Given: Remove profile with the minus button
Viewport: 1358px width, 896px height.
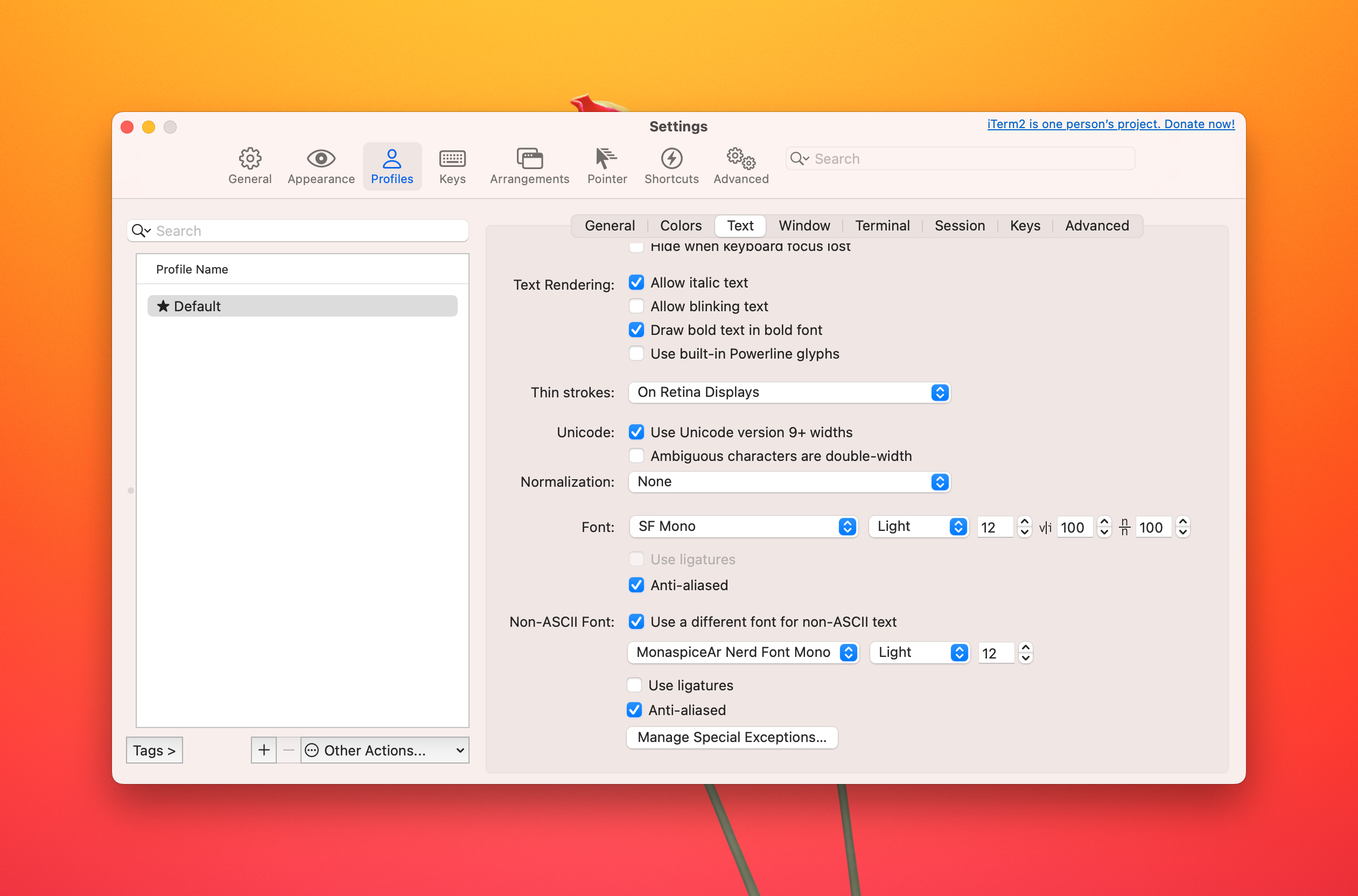Looking at the screenshot, I should click(x=289, y=750).
